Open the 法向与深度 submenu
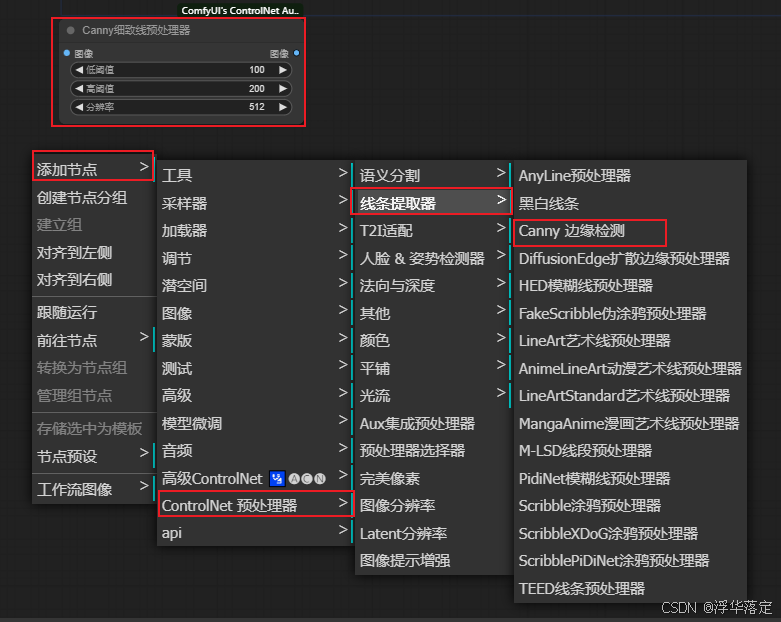Viewport: 781px width, 622px height. pyautogui.click(x=432, y=286)
